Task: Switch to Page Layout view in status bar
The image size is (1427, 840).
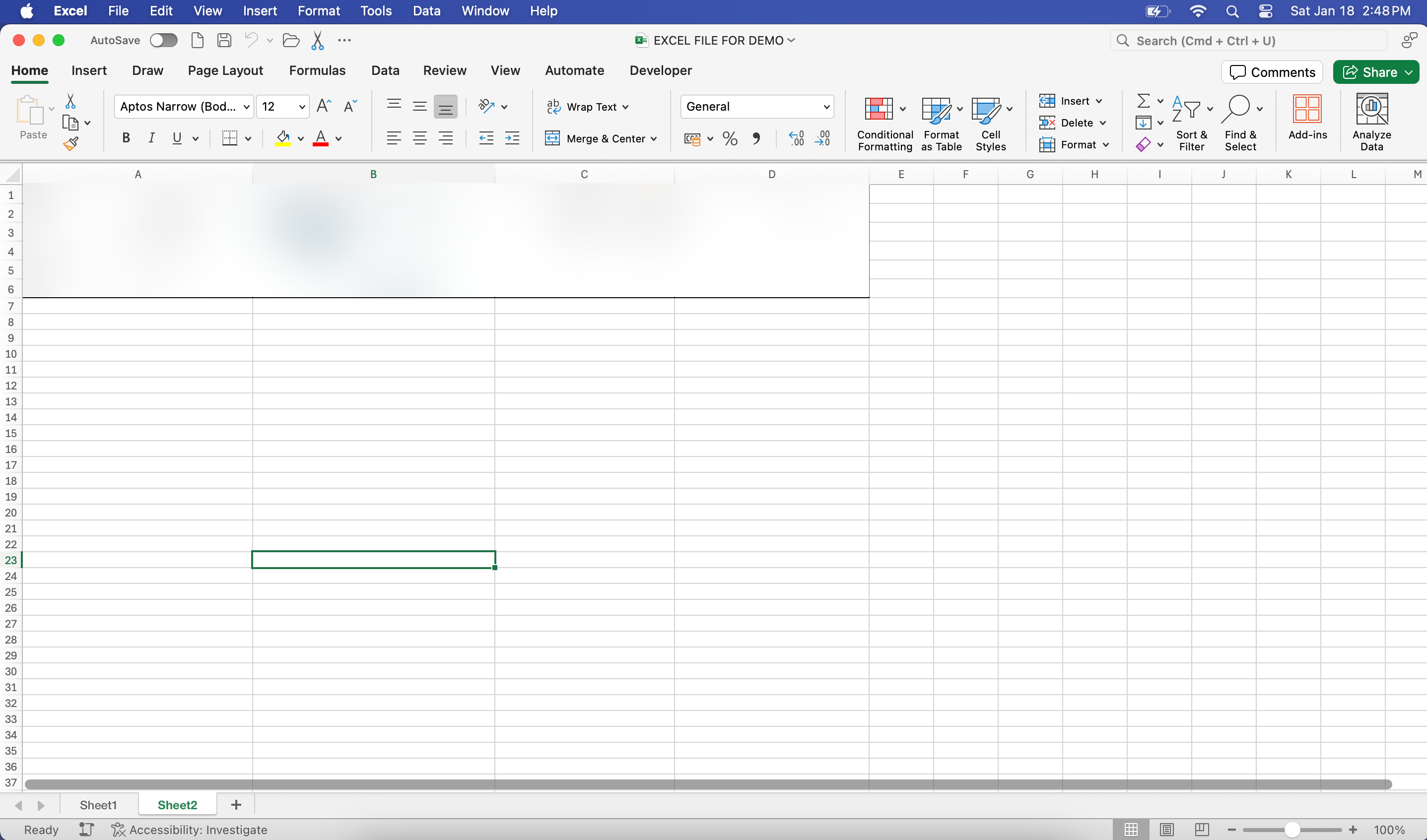Action: [x=1166, y=829]
